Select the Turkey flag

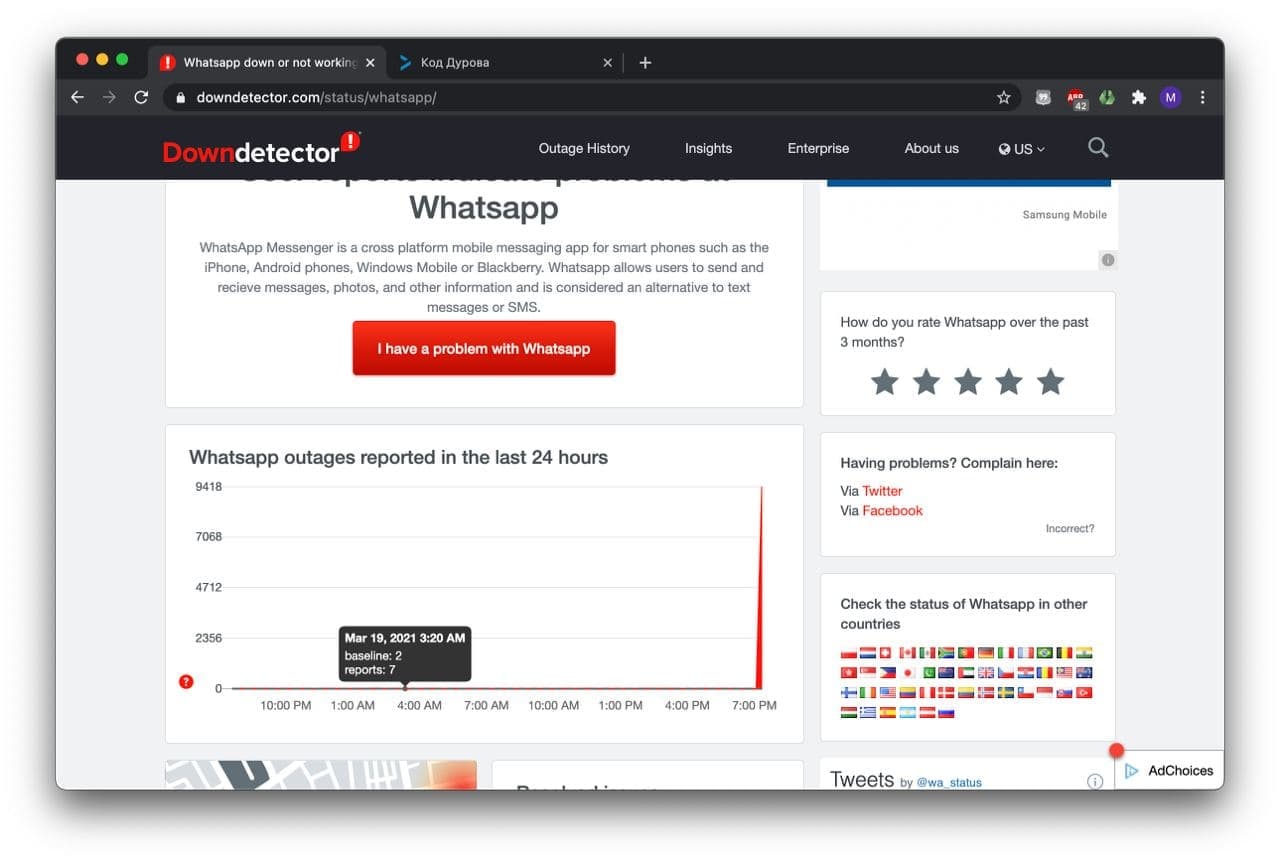tap(1084, 692)
